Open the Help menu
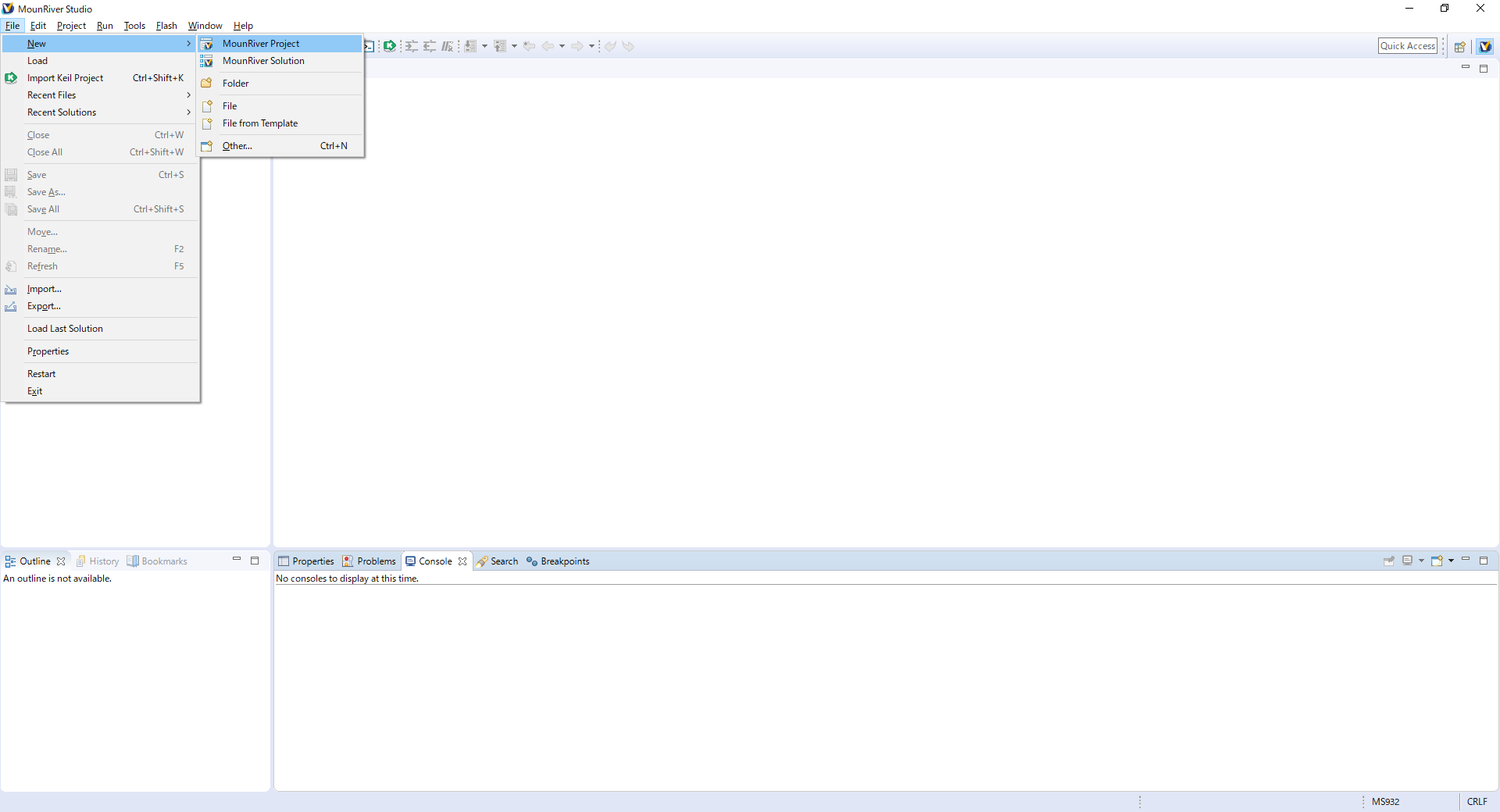This screenshot has height=812, width=1500. [x=243, y=26]
